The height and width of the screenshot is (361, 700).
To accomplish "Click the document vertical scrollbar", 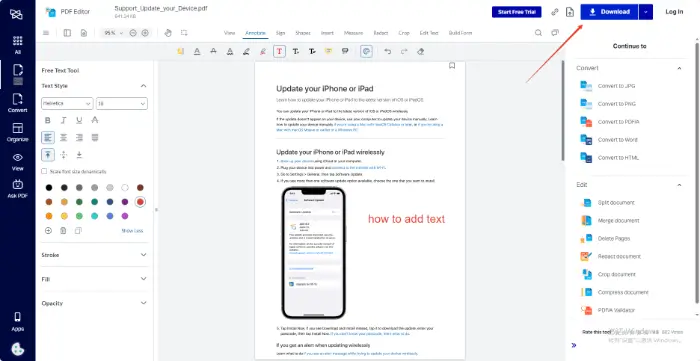I will point(563,110).
